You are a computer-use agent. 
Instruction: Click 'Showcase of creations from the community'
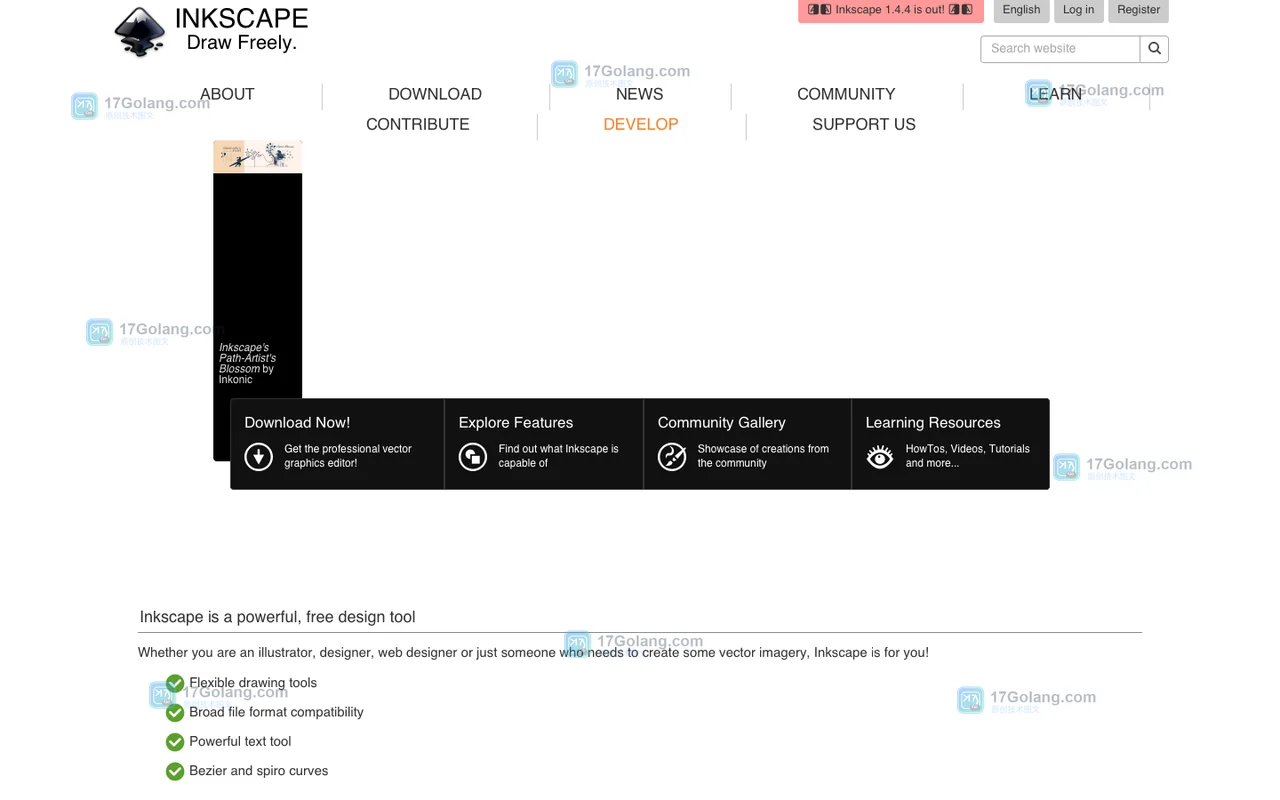[x=763, y=456]
